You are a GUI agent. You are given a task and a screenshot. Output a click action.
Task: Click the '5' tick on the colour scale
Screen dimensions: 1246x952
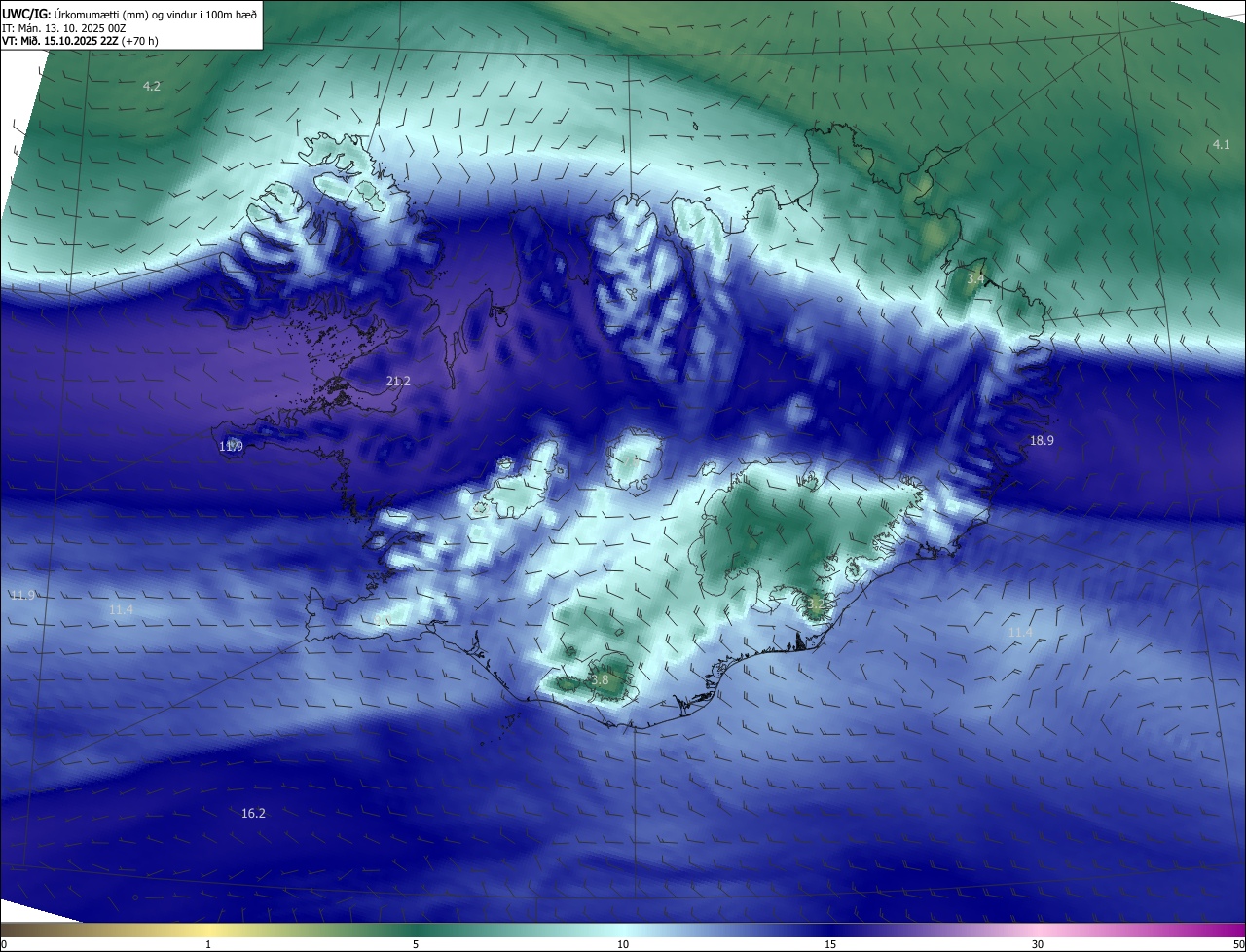(416, 944)
